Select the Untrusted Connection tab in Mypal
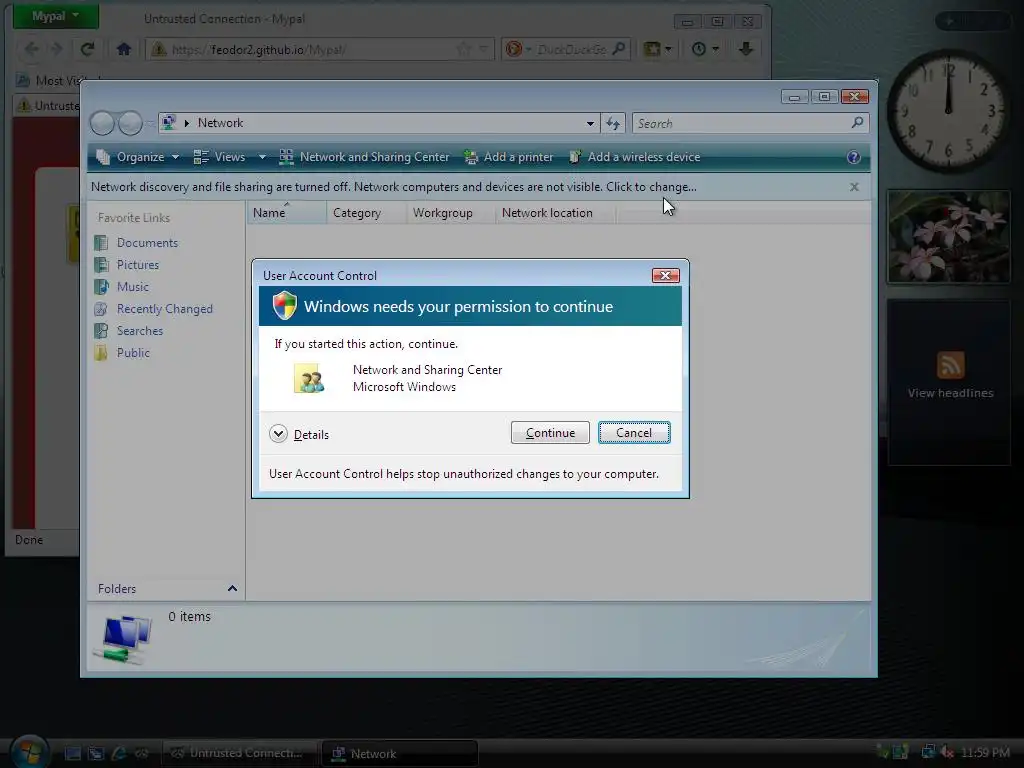The width and height of the screenshot is (1024, 768). pyautogui.click(x=47, y=106)
